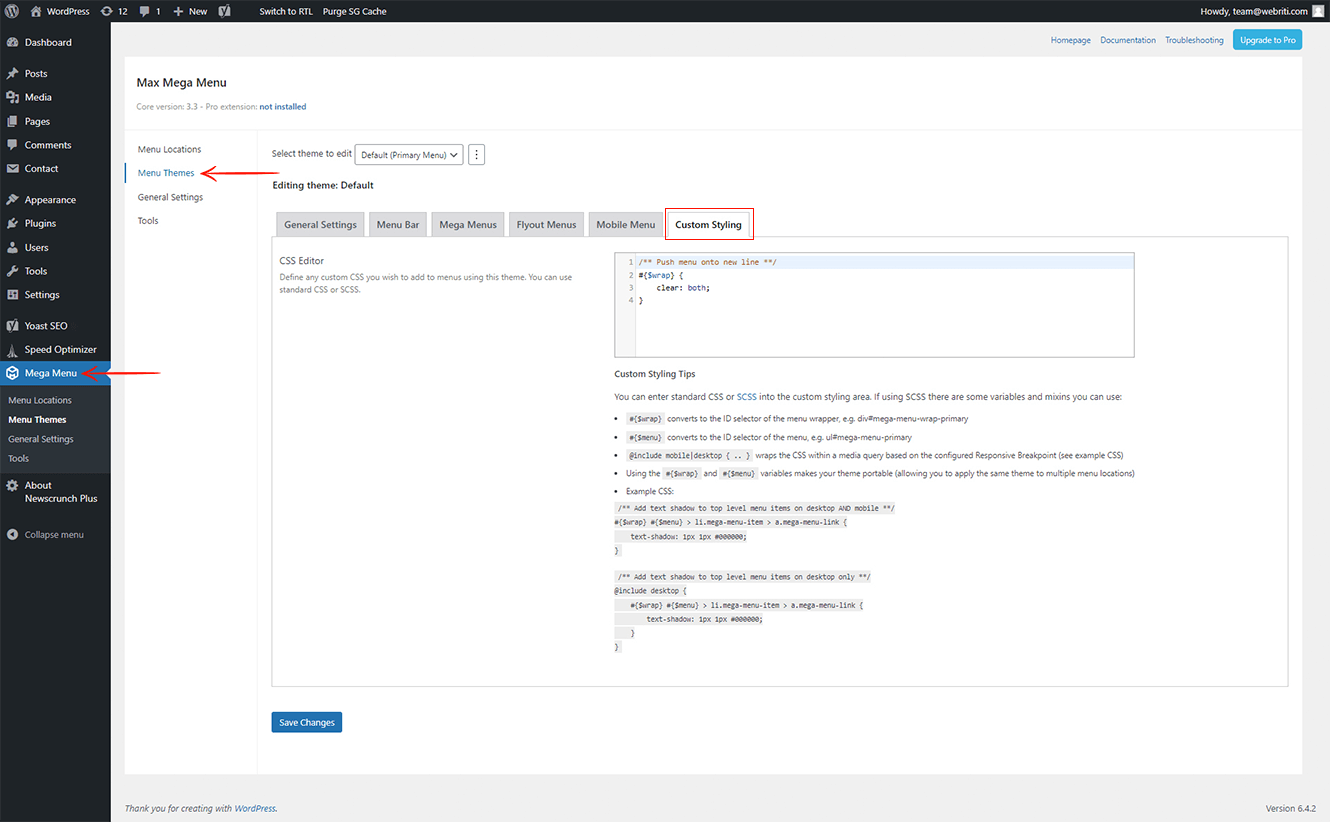Open the home site icon labeled WordPress
The image size is (1330, 822).
[x=36, y=11]
